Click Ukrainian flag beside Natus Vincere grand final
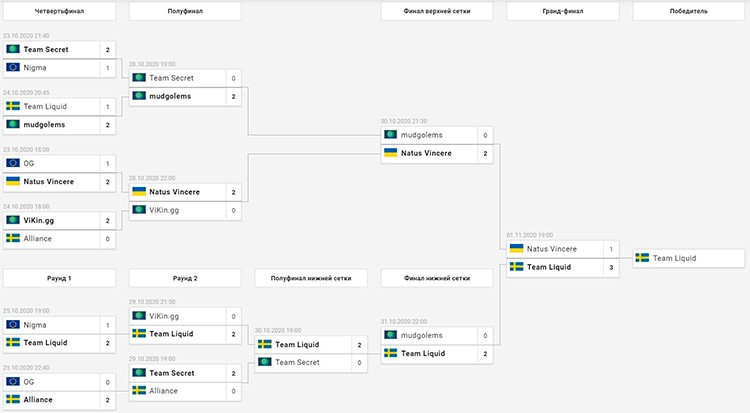Image resolution: width=750 pixels, height=413 pixels. pos(516,248)
